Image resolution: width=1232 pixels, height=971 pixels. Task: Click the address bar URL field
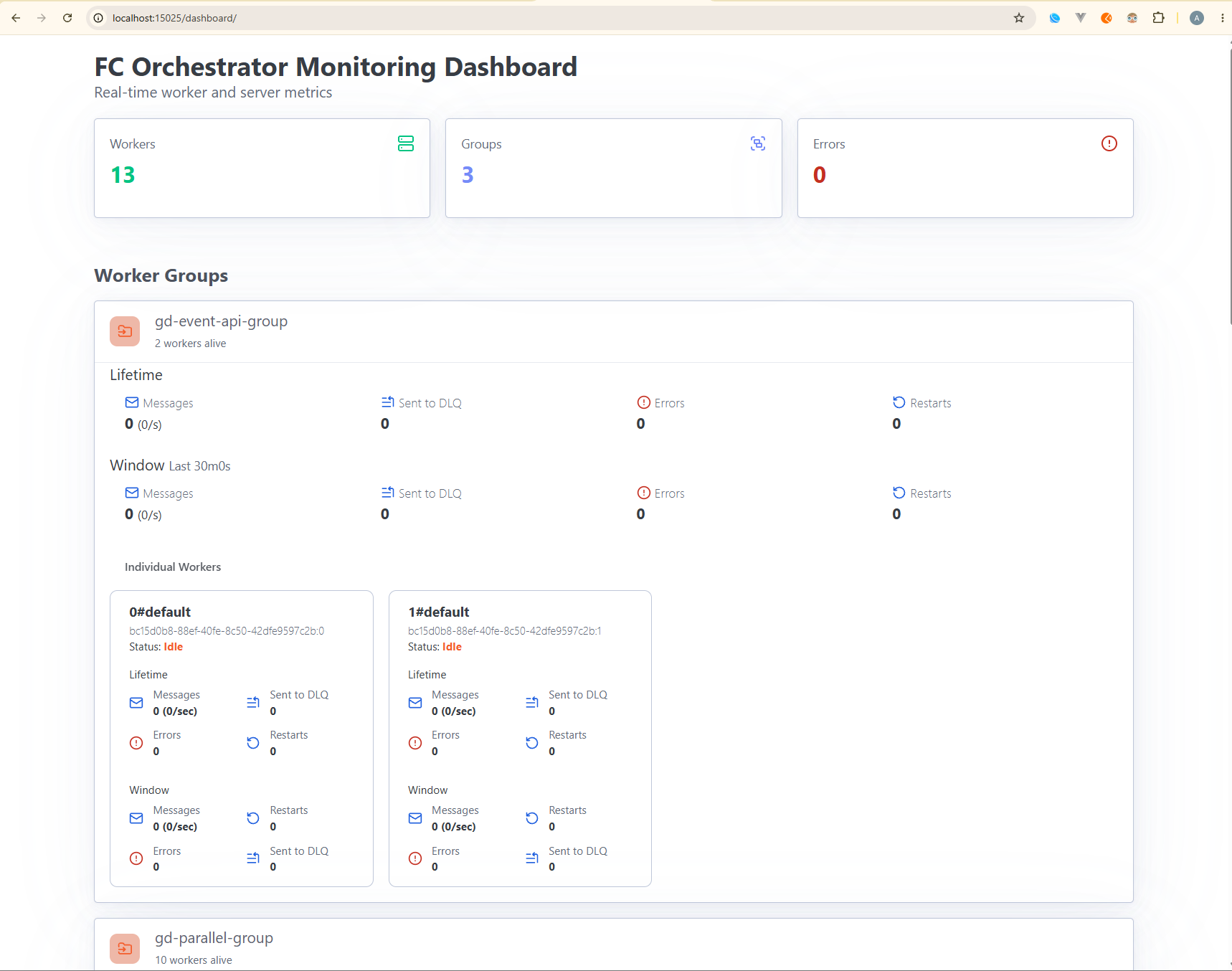(x=559, y=18)
